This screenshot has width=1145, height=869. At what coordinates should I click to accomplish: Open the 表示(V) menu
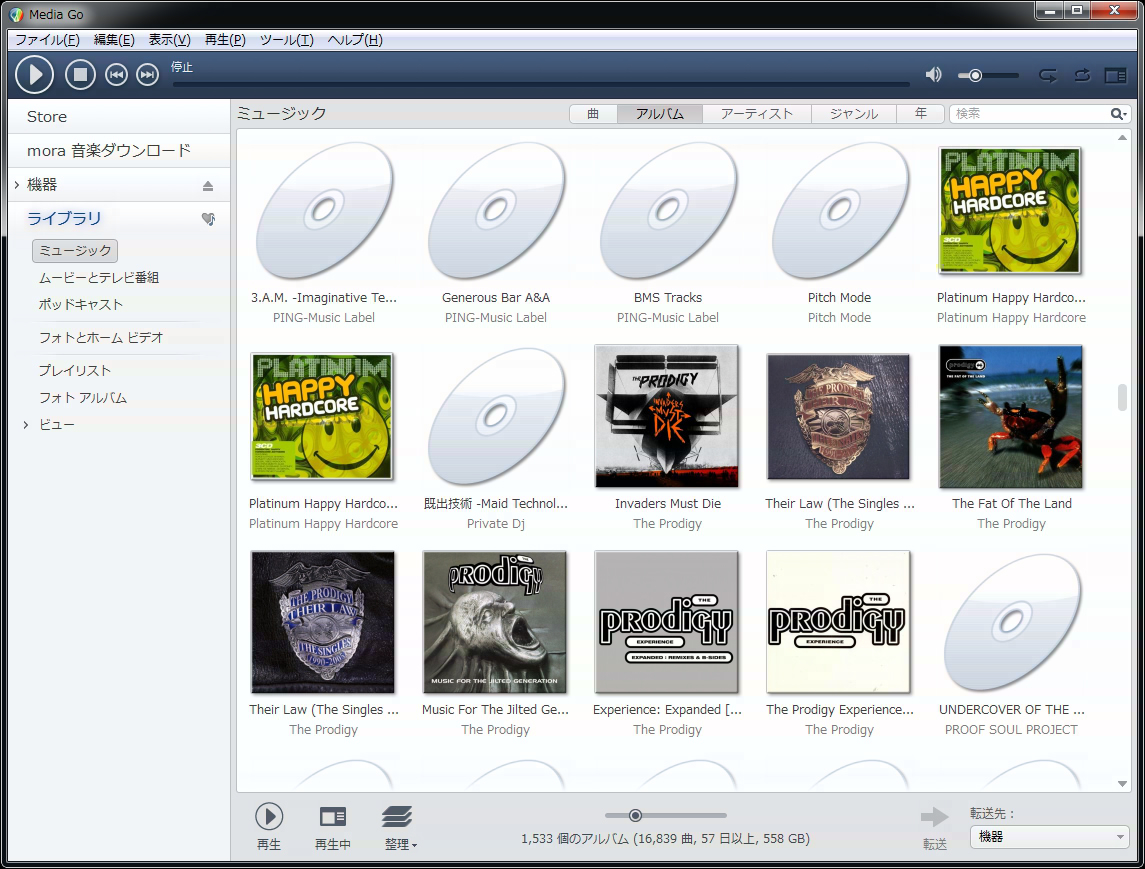[x=169, y=39]
